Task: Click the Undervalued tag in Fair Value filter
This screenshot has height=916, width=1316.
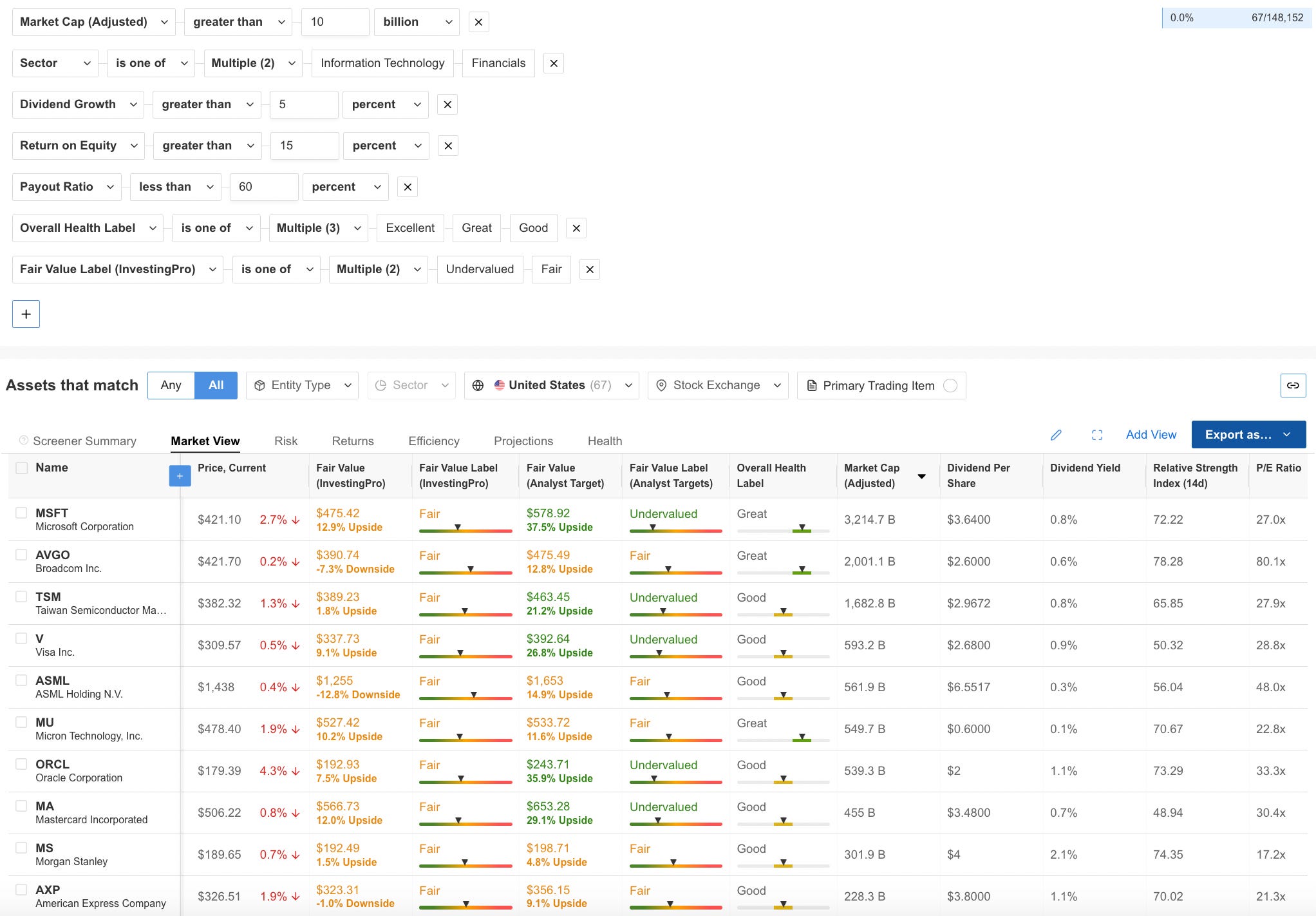Action: pos(480,269)
